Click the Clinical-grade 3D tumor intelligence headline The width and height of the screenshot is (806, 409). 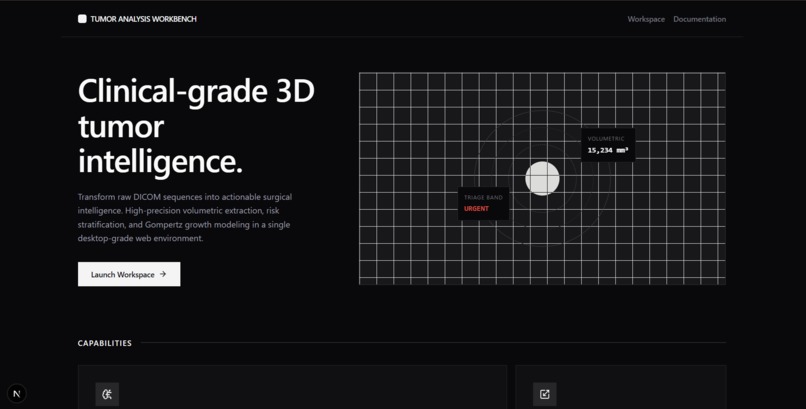(196, 126)
